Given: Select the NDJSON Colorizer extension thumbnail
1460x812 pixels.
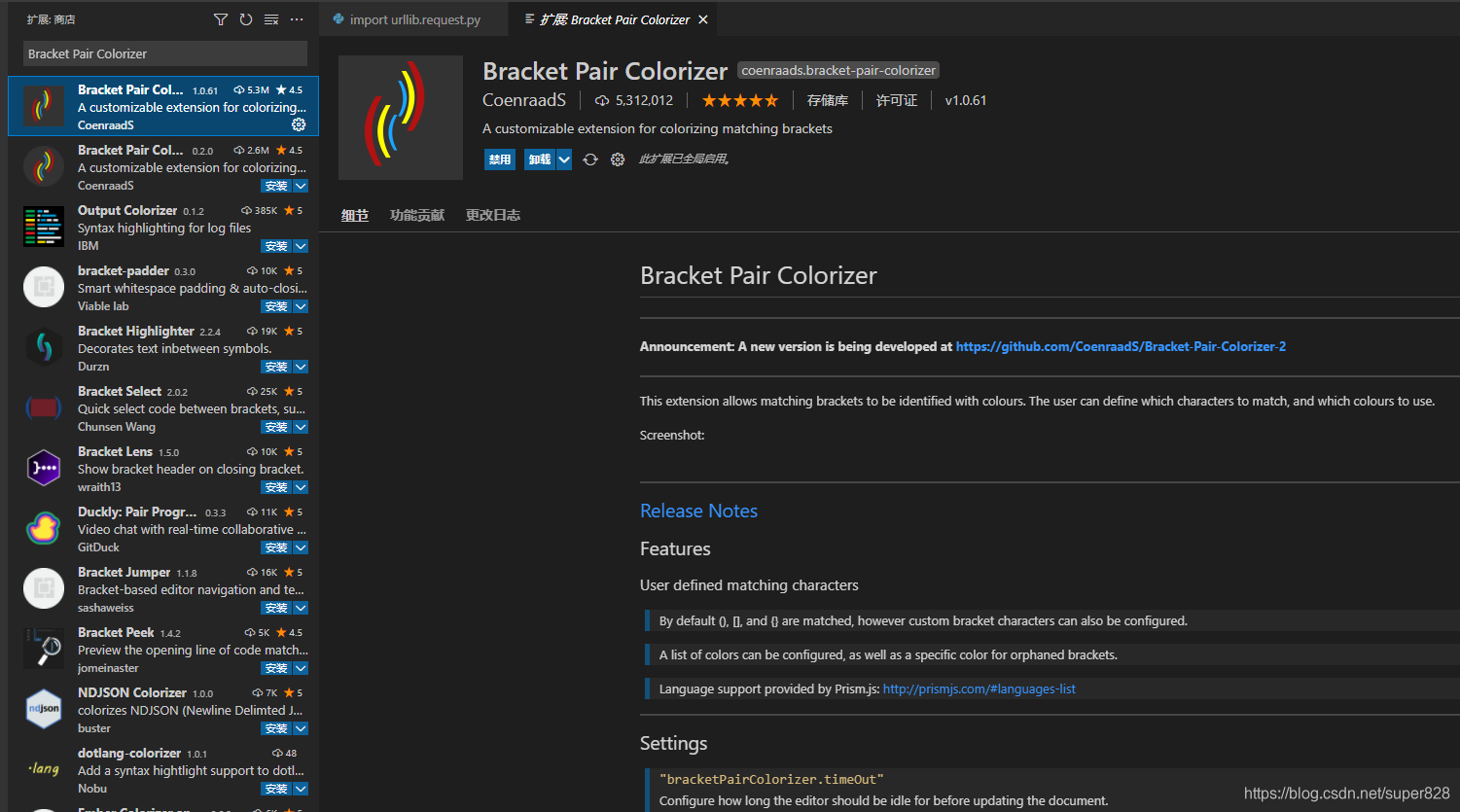Looking at the screenshot, I should point(43,709).
